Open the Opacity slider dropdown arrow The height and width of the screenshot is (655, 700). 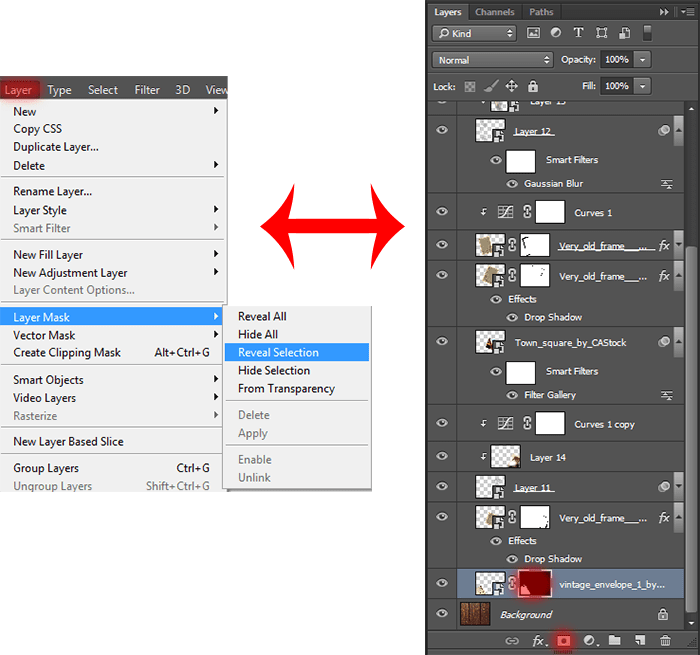642,59
